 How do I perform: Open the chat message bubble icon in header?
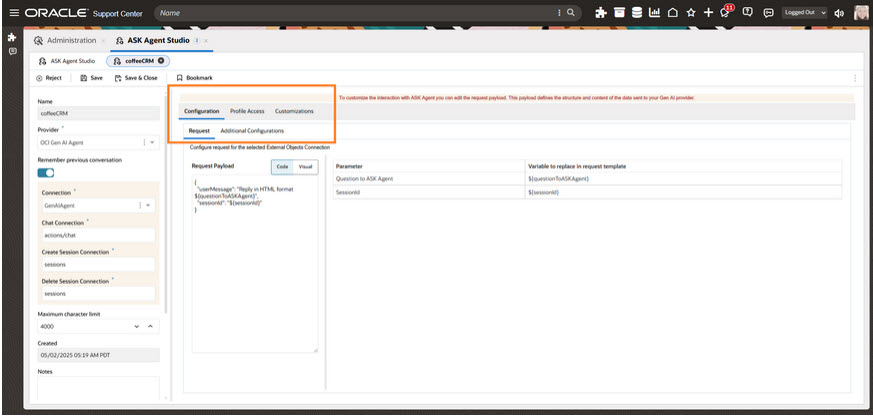[x=768, y=12]
